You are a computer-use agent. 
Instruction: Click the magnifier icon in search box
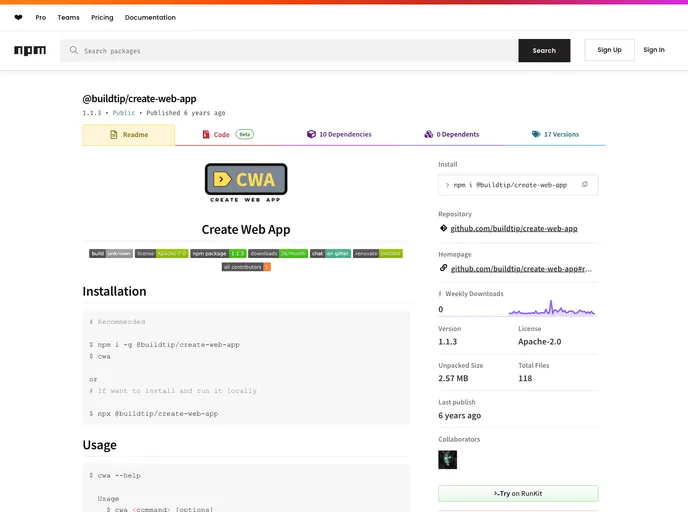(73, 50)
